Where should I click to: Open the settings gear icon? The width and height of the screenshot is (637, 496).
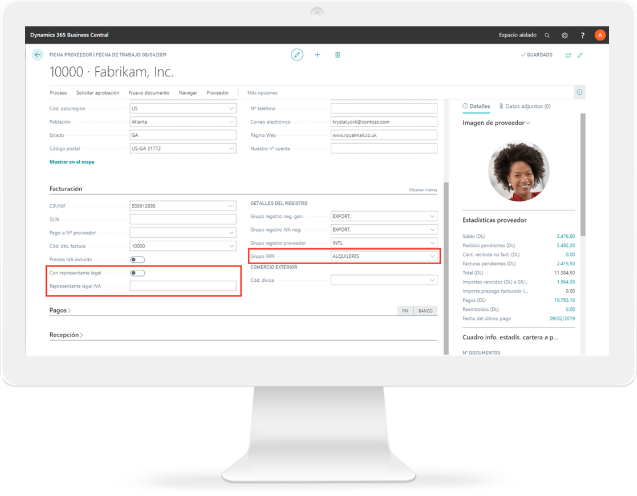[x=564, y=35]
